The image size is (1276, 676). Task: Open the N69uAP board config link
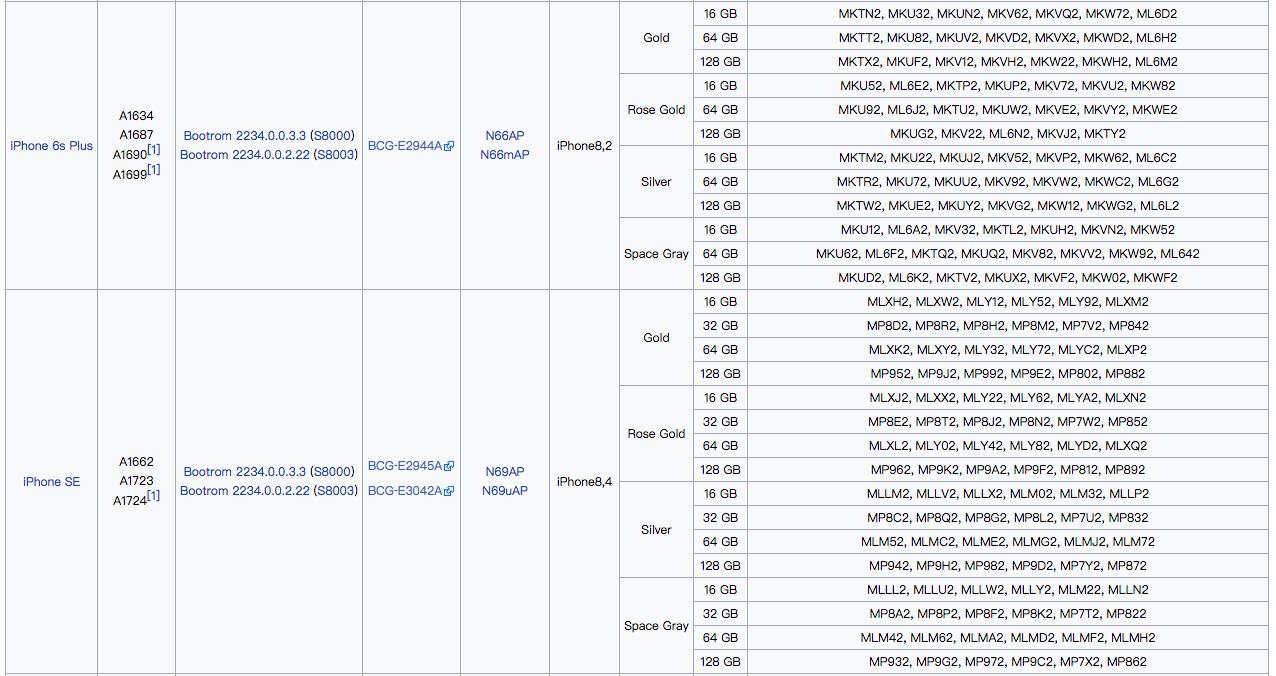tap(505, 491)
